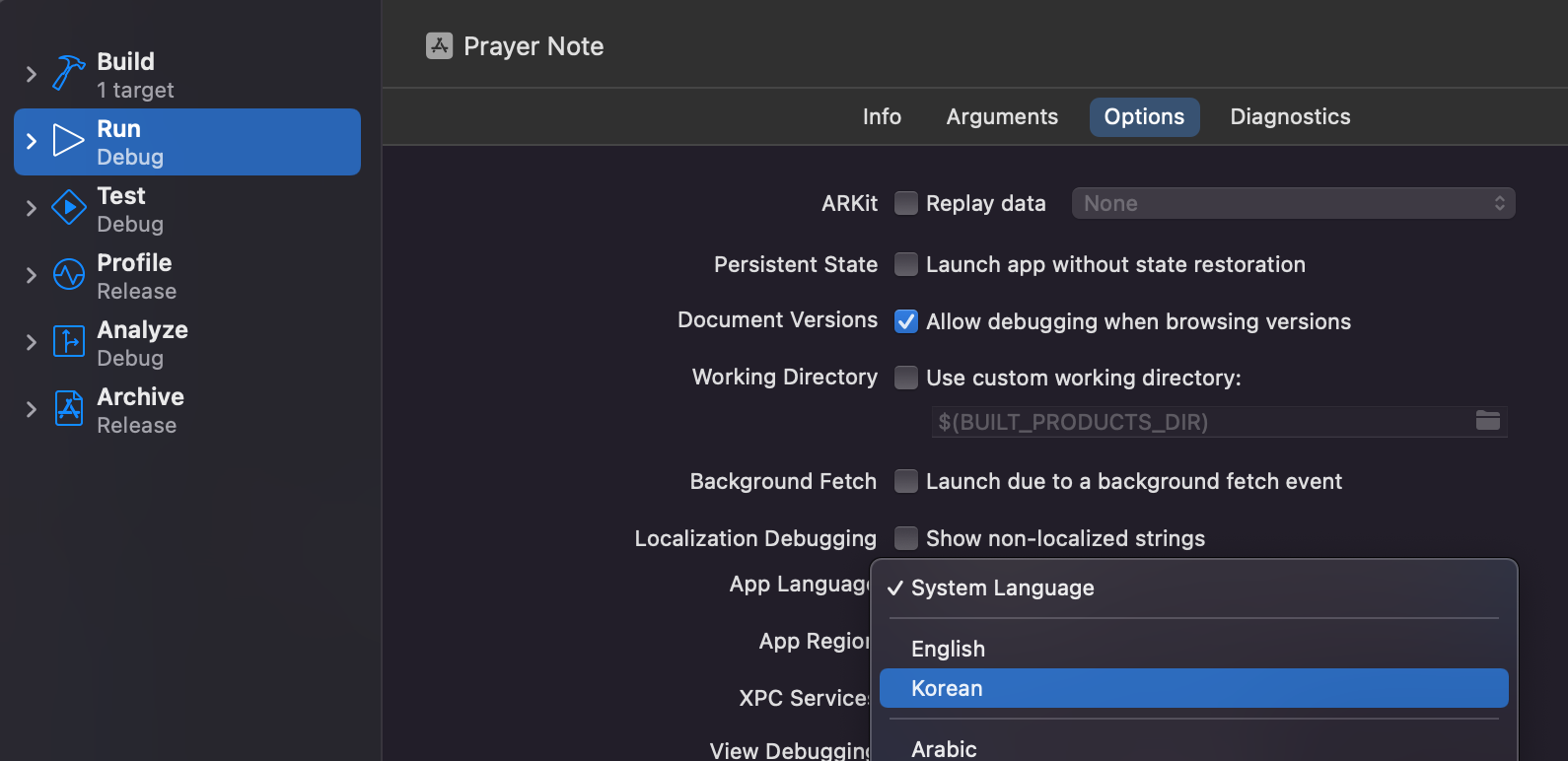Viewport: 1568px width, 761px height.
Task: Expand the Analyze action chevron
Action: tap(31, 342)
